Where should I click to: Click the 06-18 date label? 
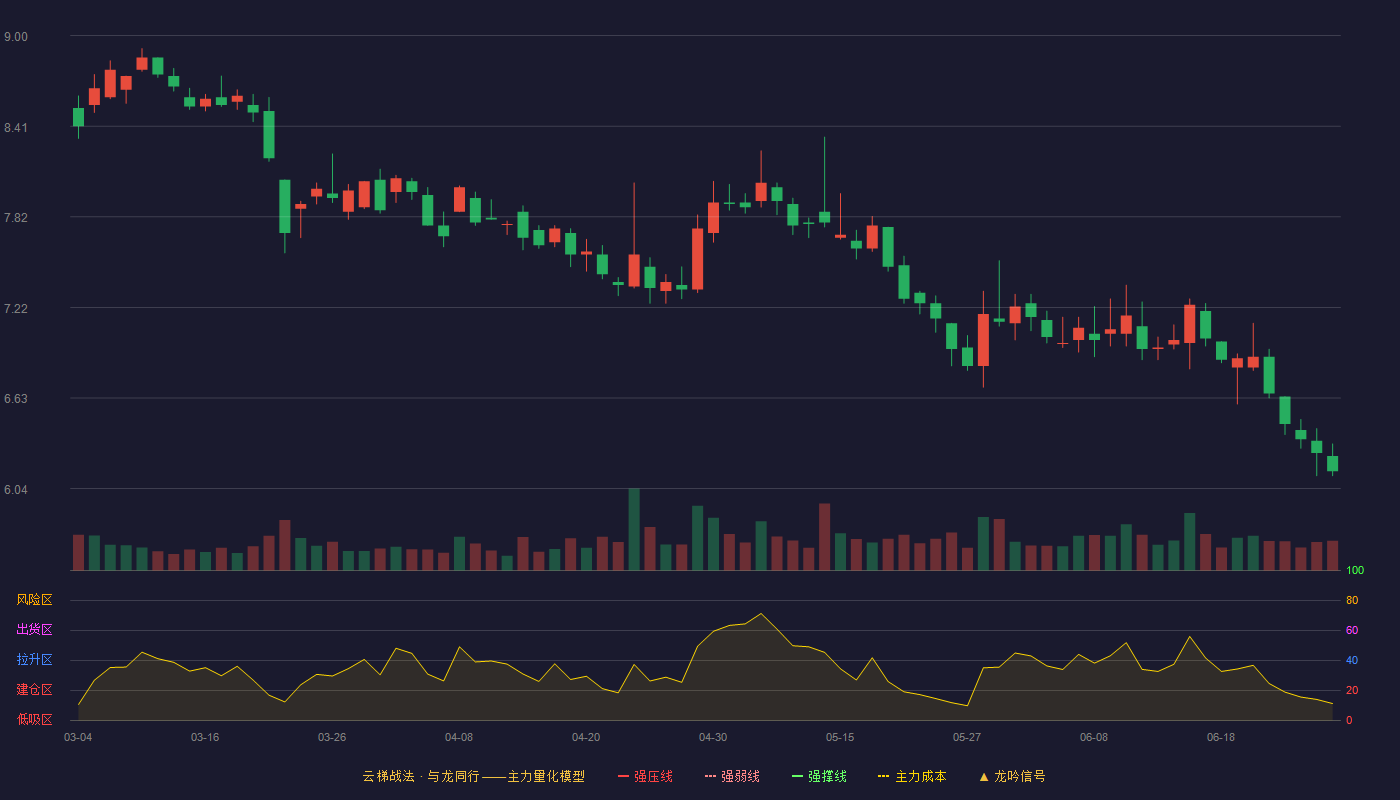1221,737
